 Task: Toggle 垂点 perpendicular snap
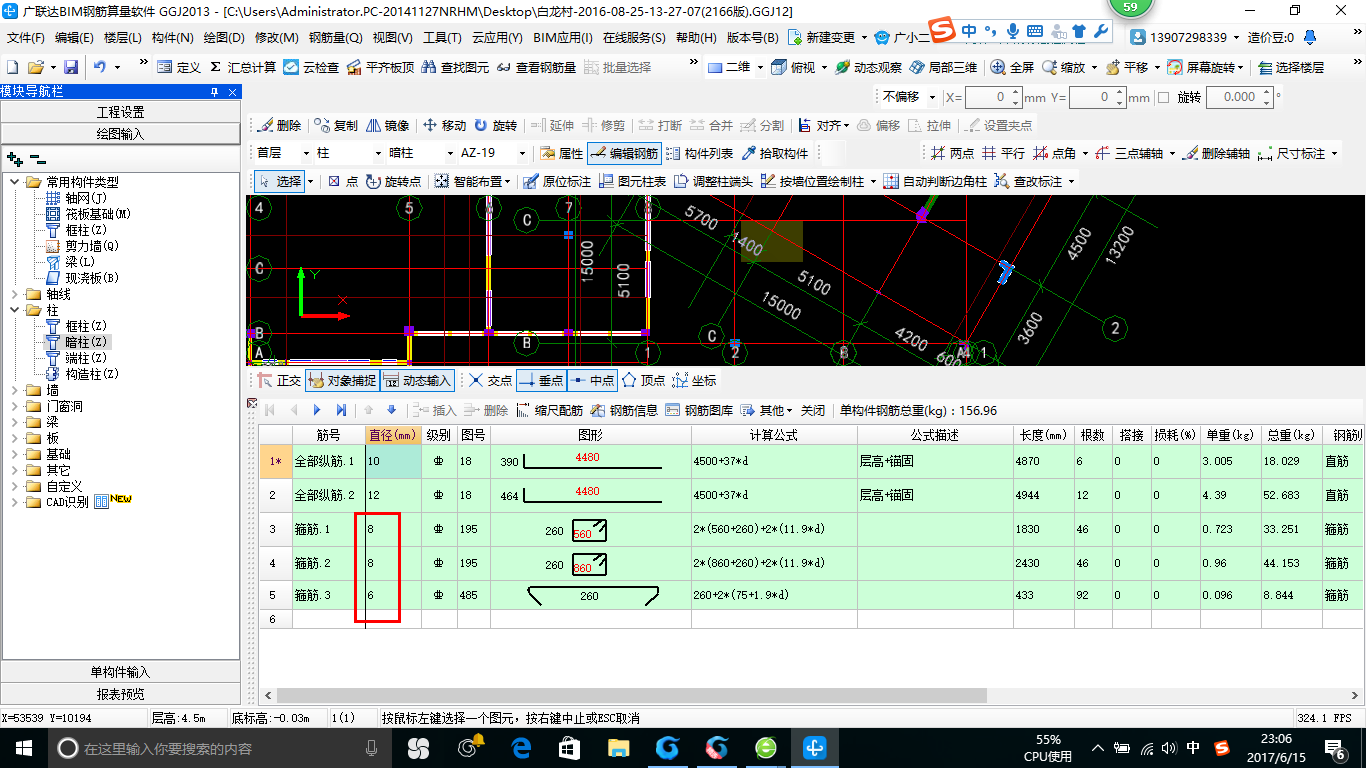[541, 381]
